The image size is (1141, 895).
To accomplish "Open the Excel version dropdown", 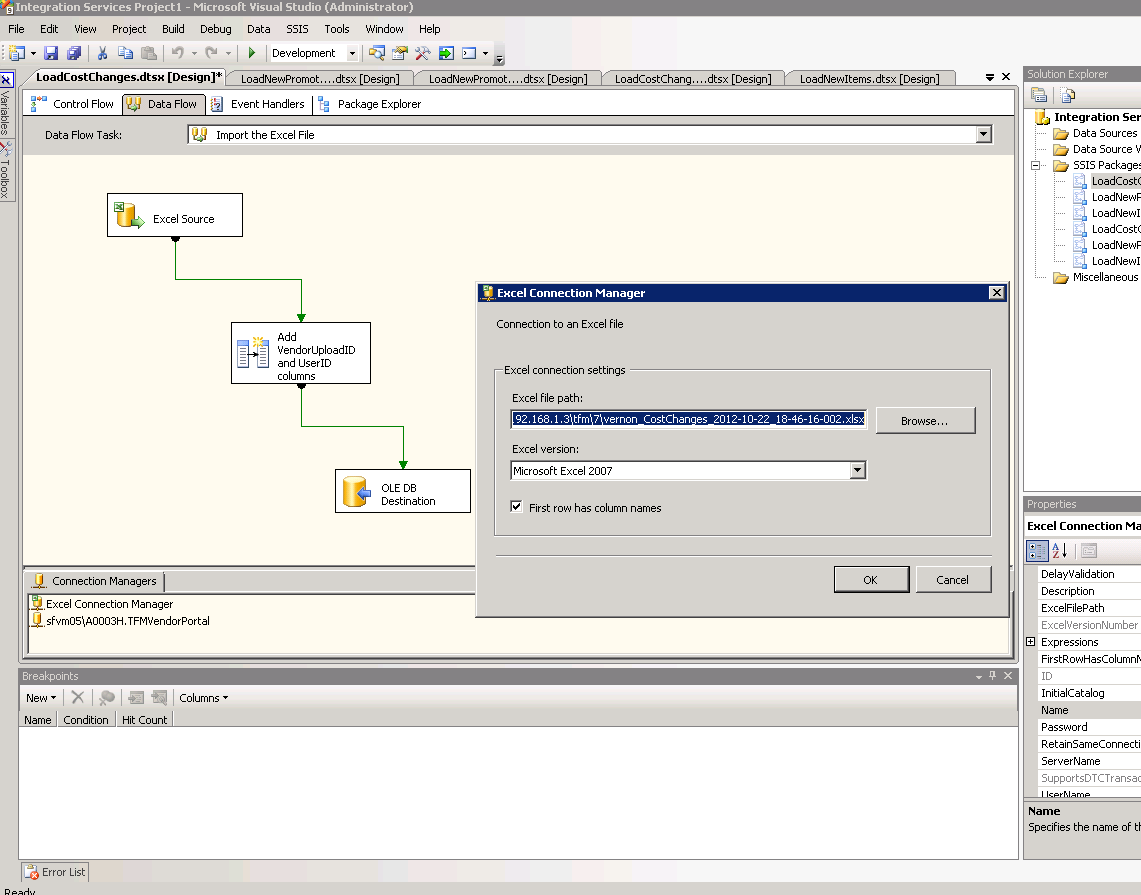I will pyautogui.click(x=857, y=469).
